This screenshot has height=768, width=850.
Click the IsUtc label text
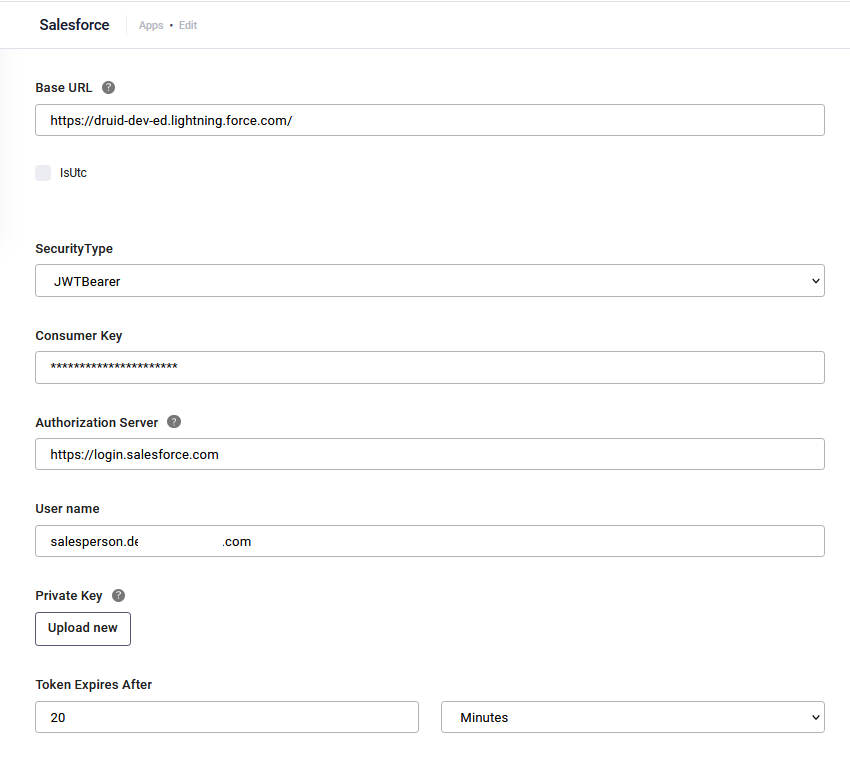73,173
